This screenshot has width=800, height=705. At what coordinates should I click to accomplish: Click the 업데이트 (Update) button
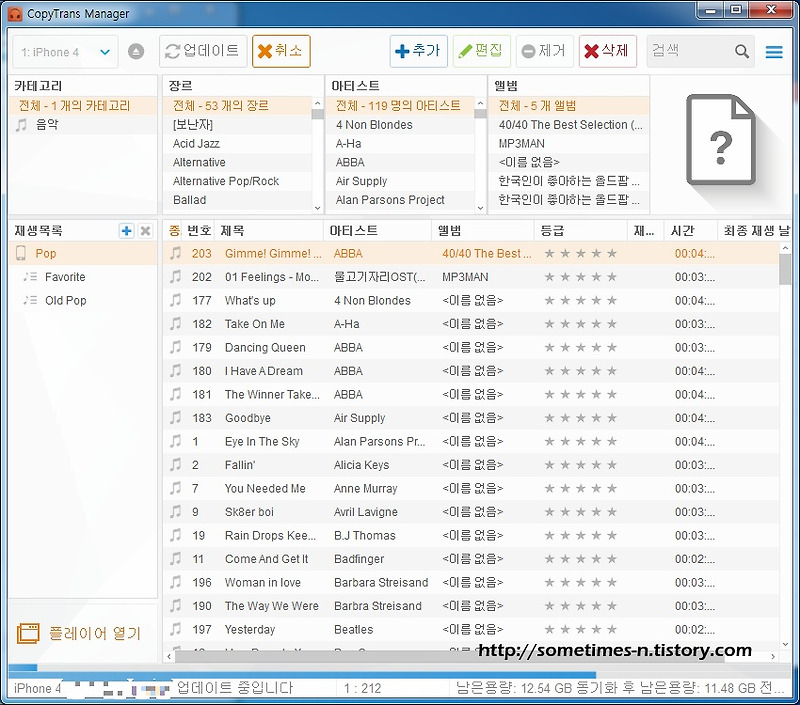[x=203, y=51]
